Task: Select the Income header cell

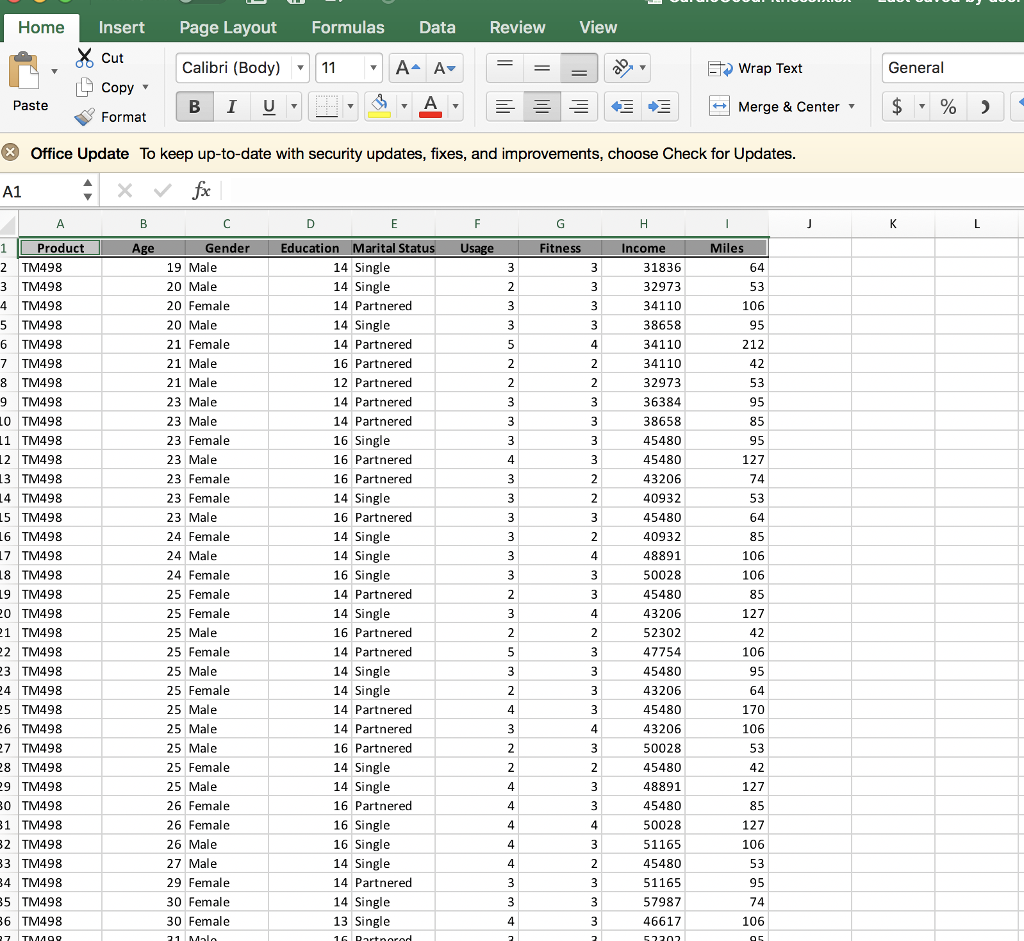Action: tap(643, 248)
